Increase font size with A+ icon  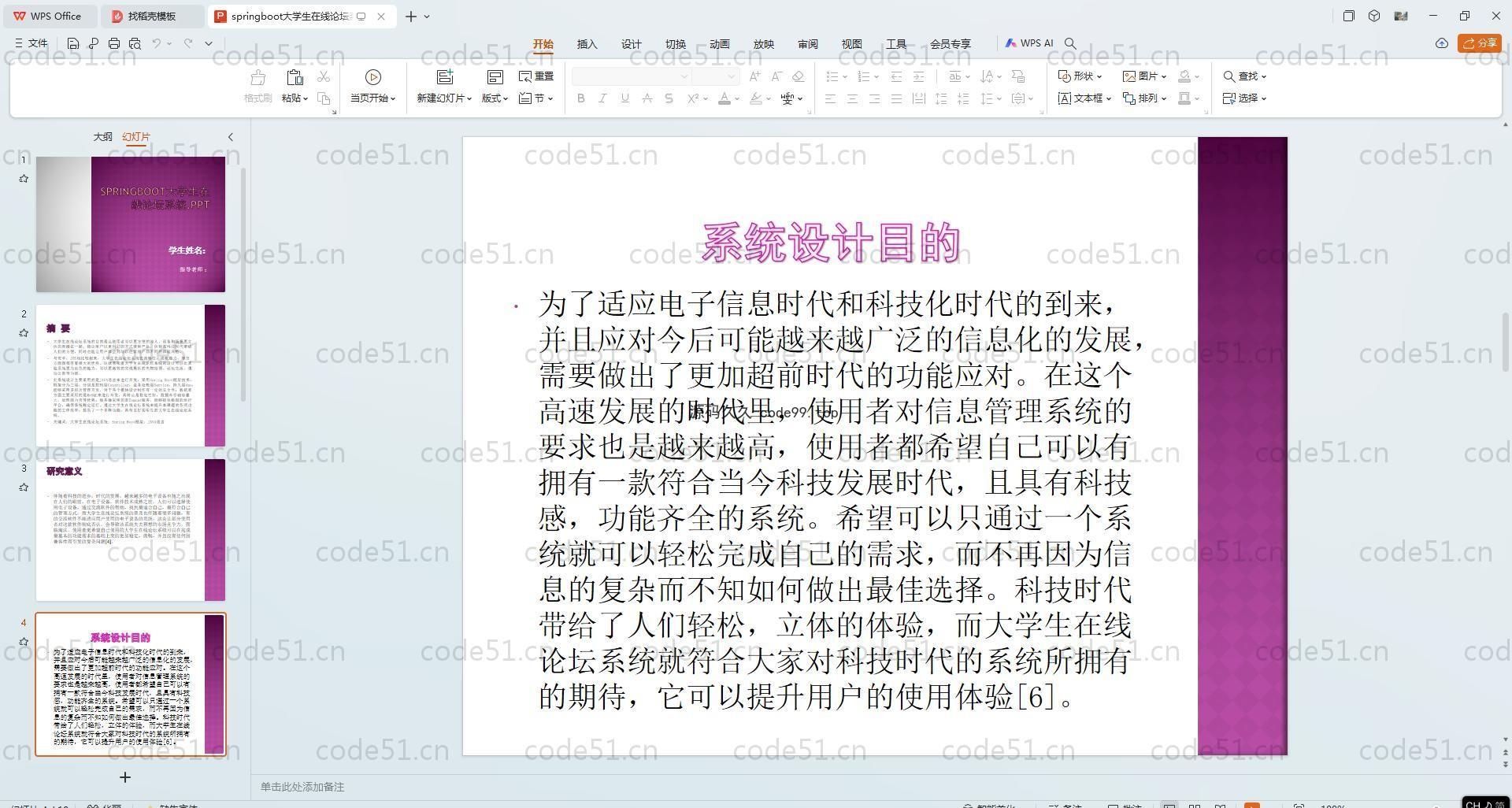pos(754,76)
